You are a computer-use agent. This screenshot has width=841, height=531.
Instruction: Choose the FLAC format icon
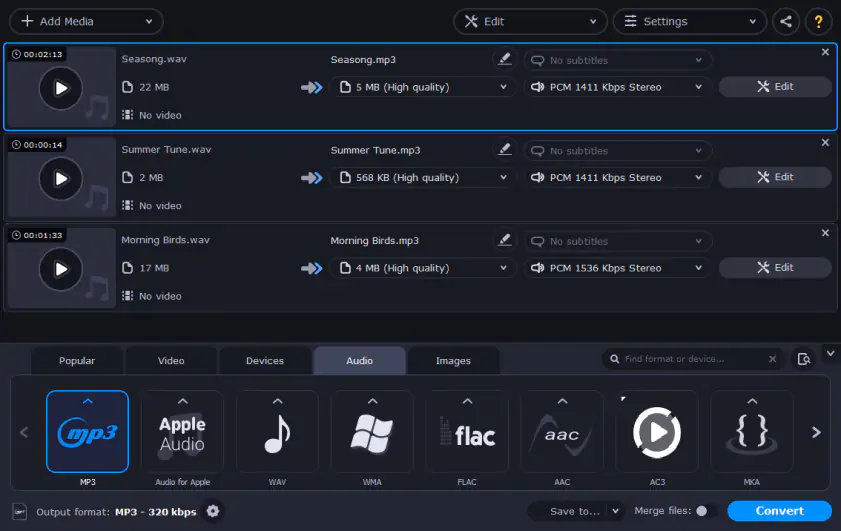tap(467, 431)
